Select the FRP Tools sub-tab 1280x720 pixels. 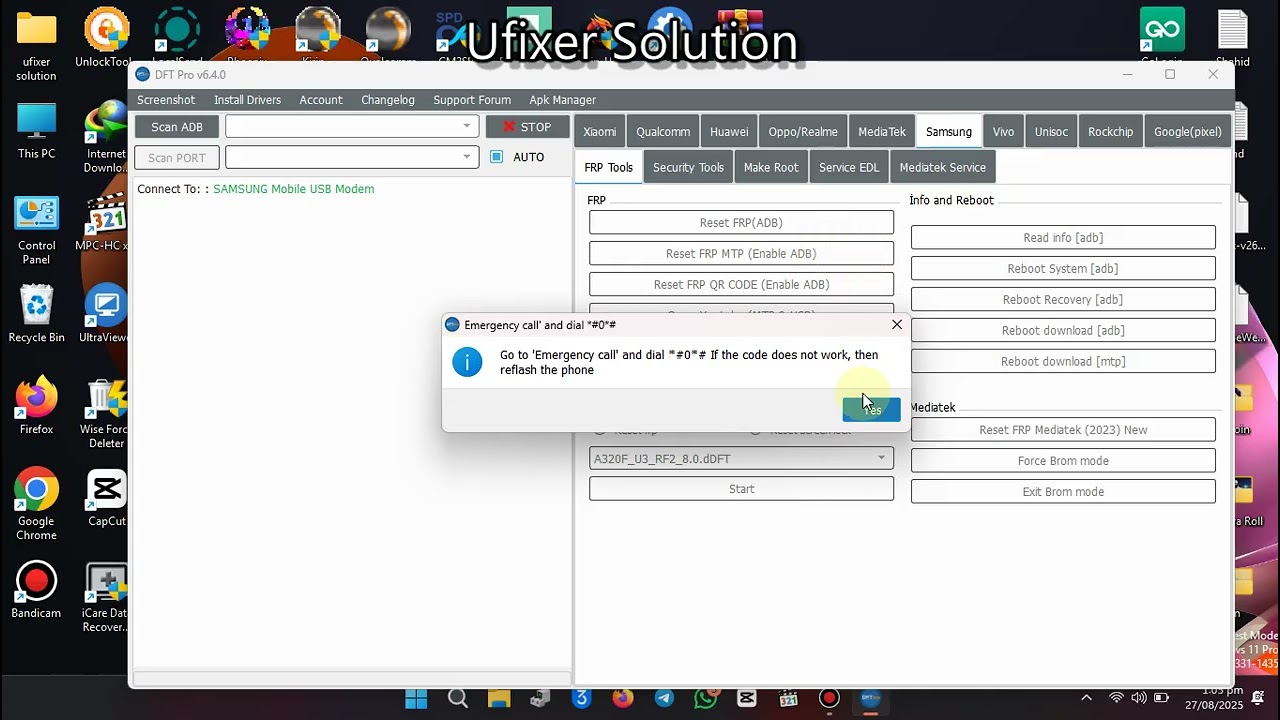tap(609, 167)
